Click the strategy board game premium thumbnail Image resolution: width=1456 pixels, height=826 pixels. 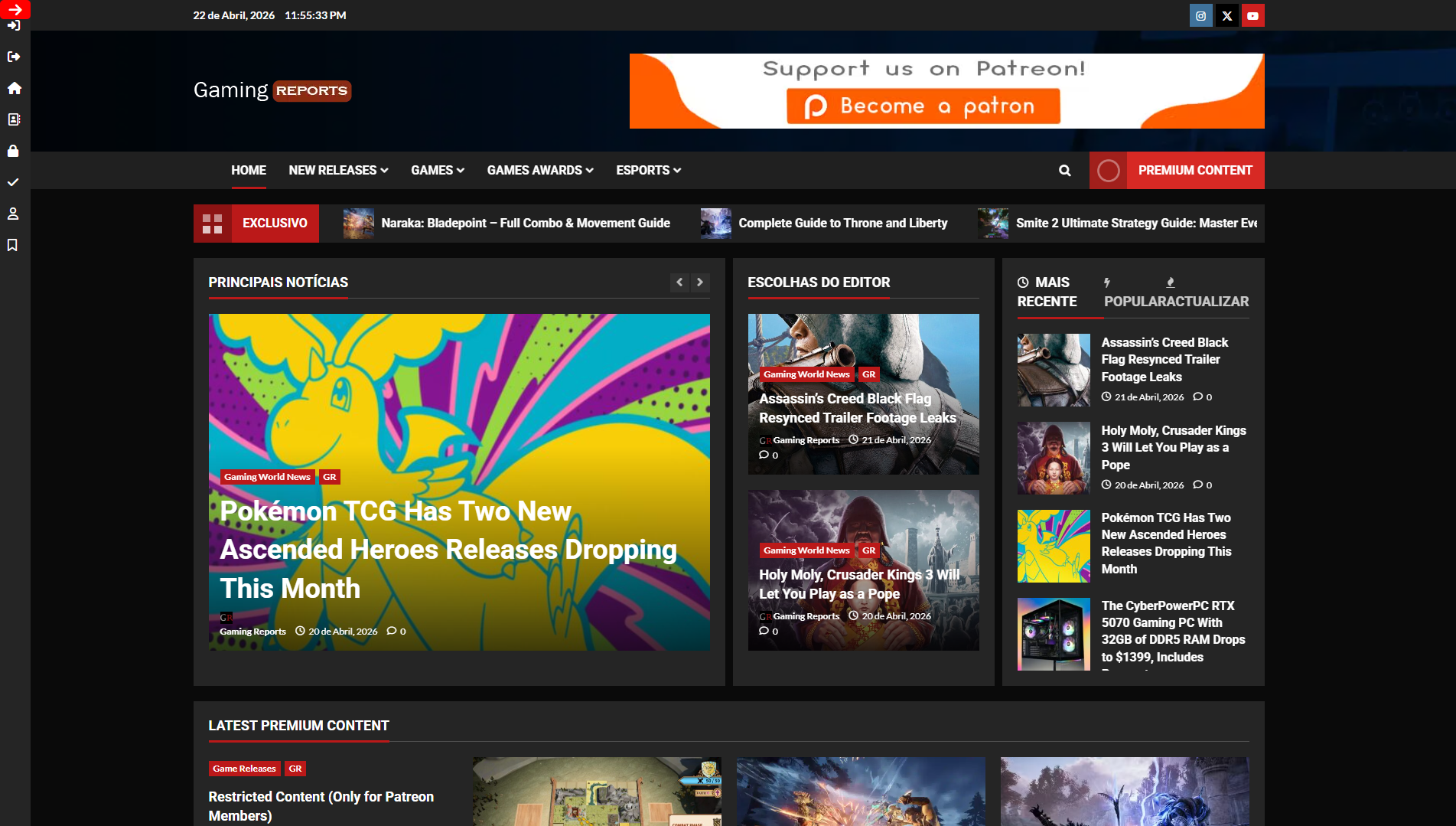coord(597,792)
